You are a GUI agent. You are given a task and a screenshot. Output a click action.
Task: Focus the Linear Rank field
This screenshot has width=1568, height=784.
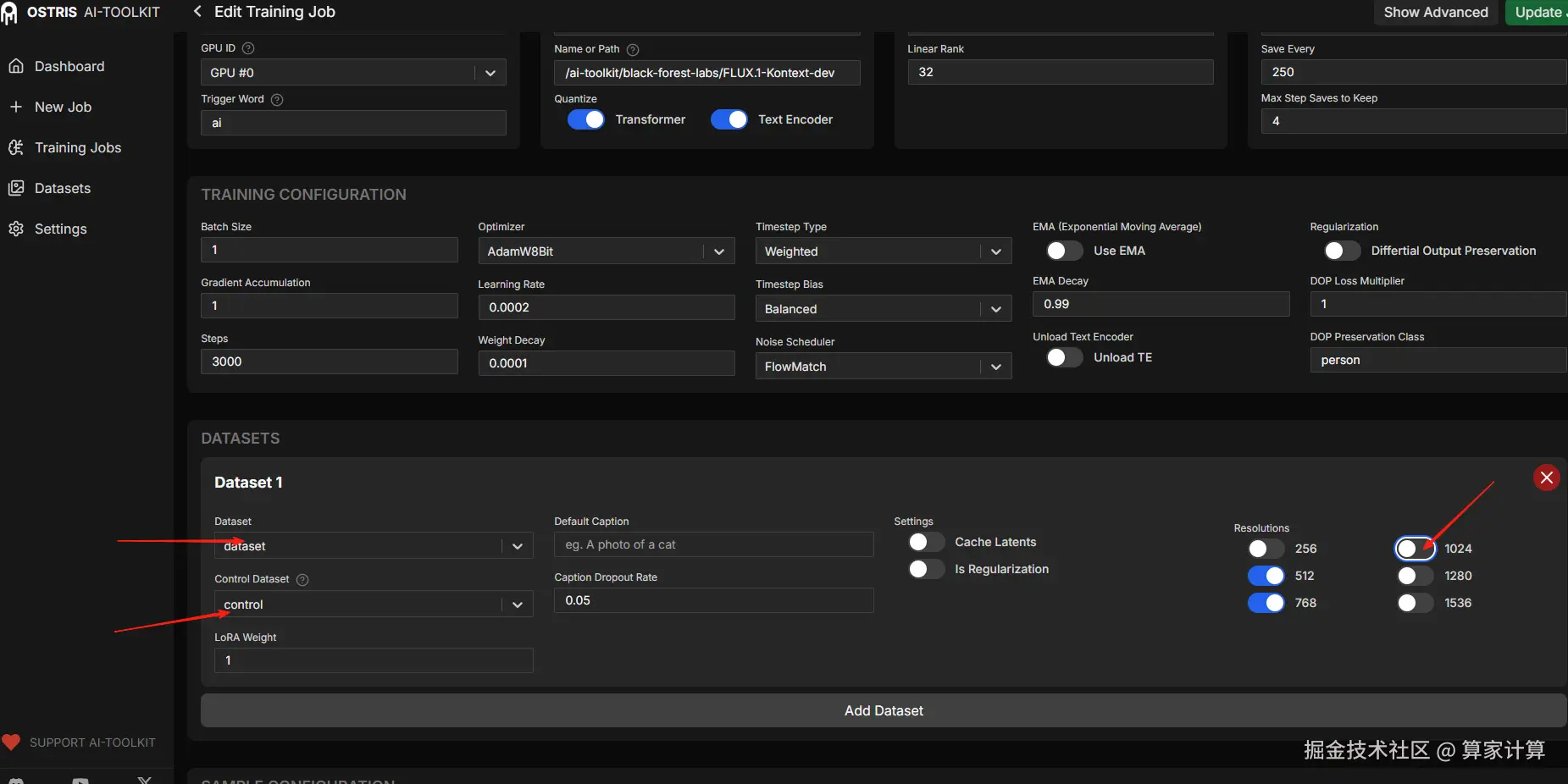tap(1061, 72)
